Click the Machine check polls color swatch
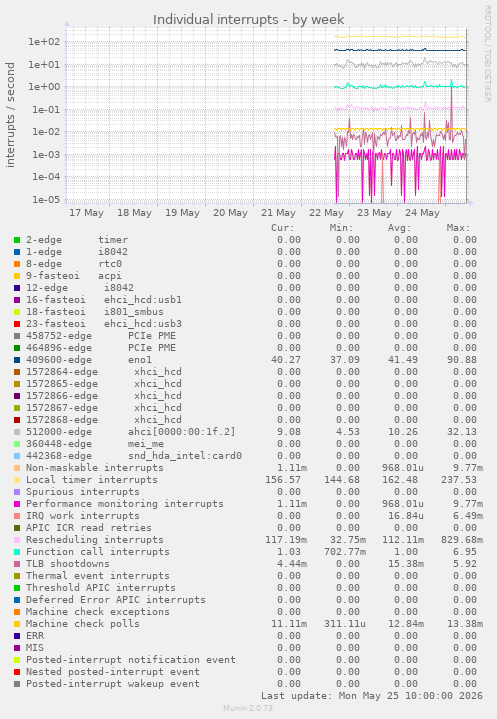Image resolution: width=497 pixels, height=719 pixels. (17, 624)
